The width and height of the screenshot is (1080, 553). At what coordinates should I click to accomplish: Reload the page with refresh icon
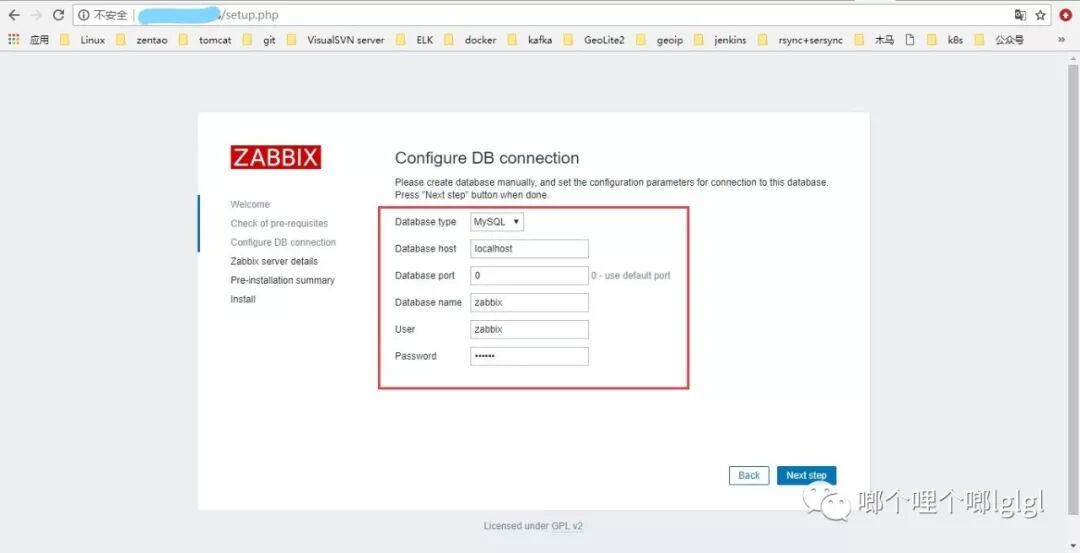coord(59,14)
